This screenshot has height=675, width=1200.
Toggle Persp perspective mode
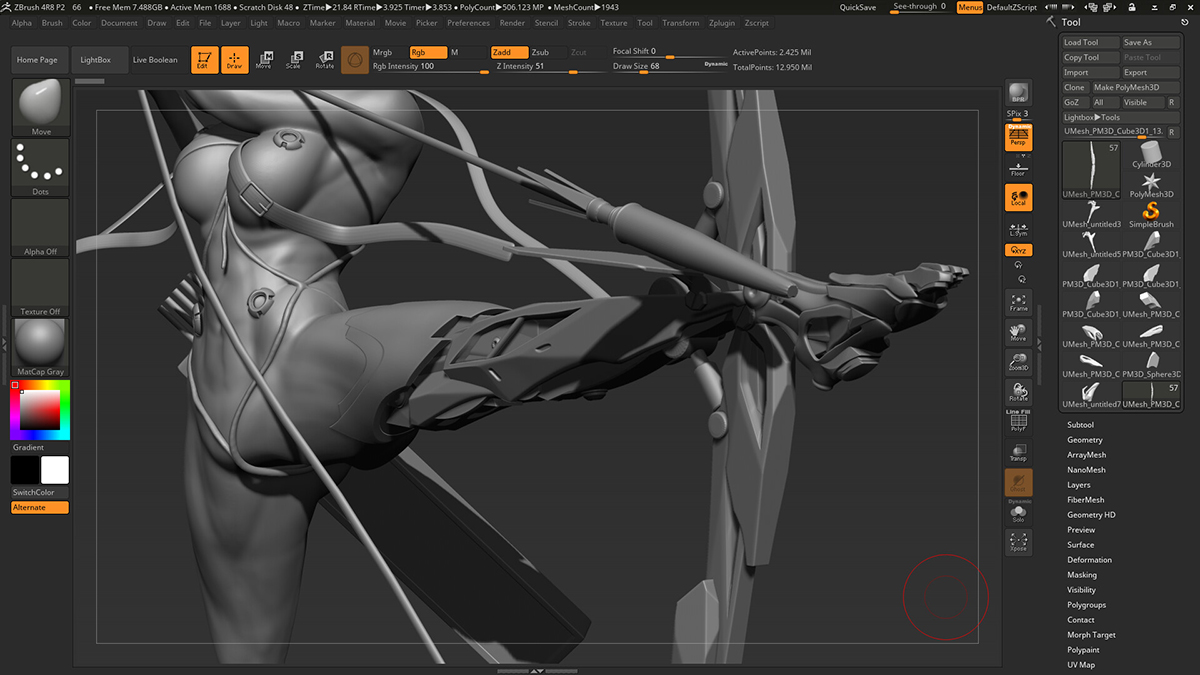tap(1018, 137)
